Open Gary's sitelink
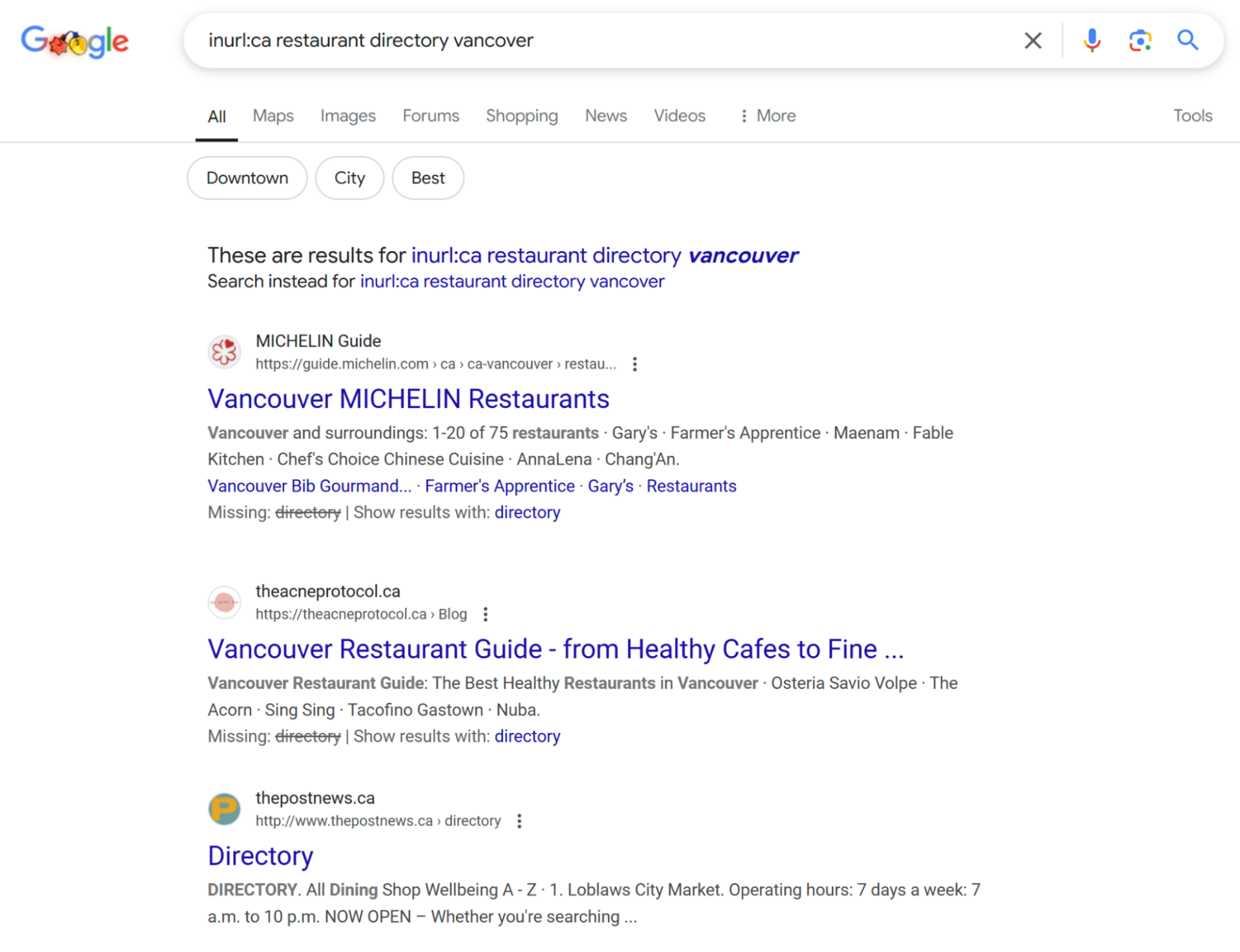The image size is (1240, 952). click(610, 486)
